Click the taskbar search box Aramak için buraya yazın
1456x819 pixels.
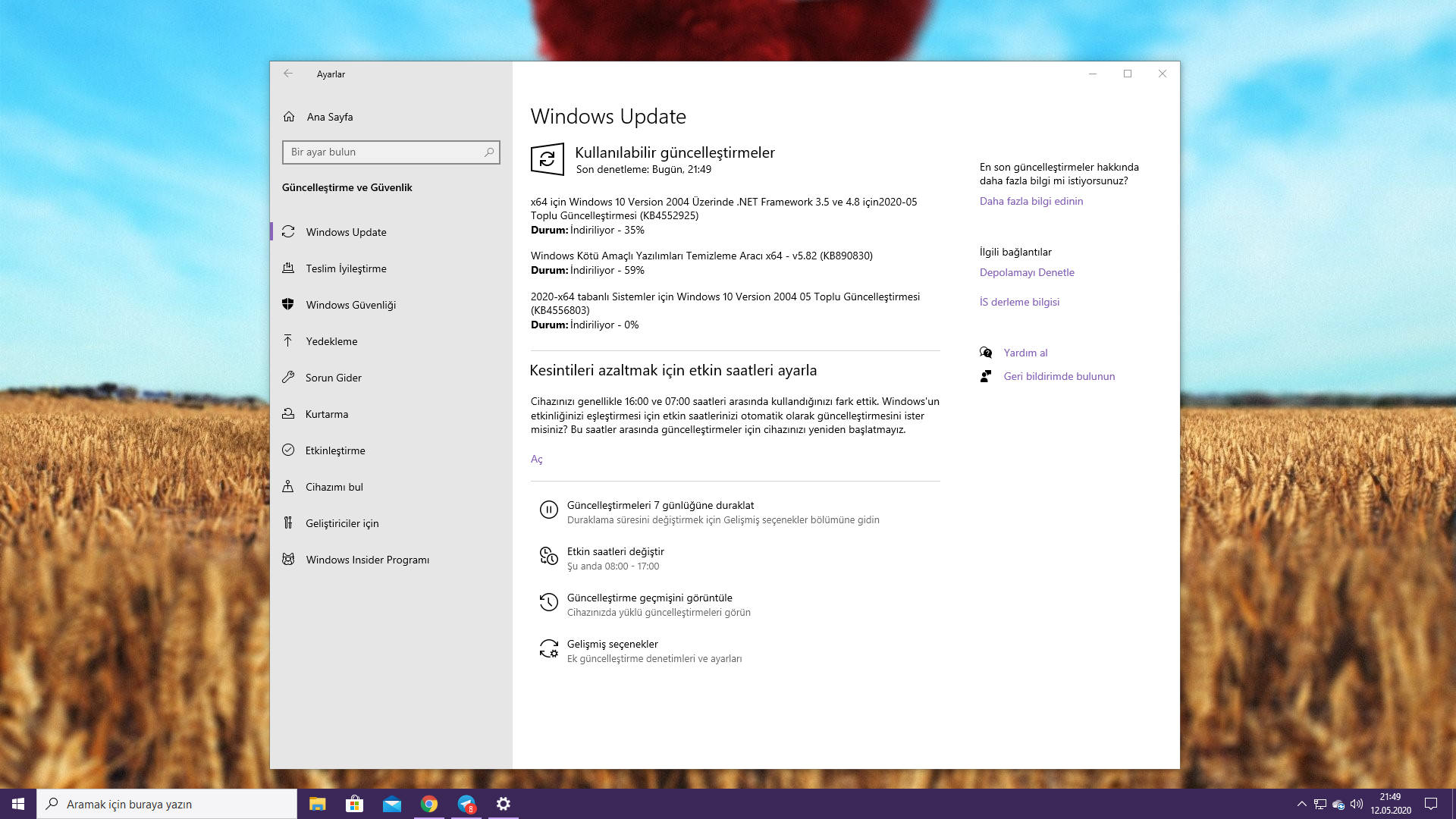click(x=167, y=804)
